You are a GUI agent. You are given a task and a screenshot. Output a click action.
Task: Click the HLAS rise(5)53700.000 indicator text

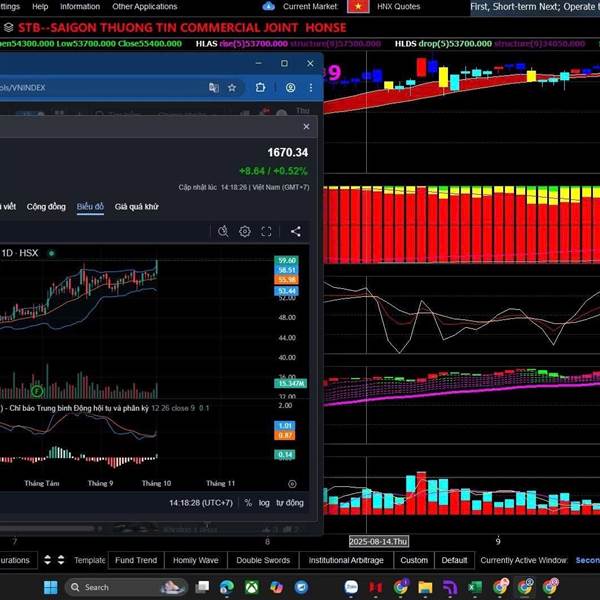241,44
